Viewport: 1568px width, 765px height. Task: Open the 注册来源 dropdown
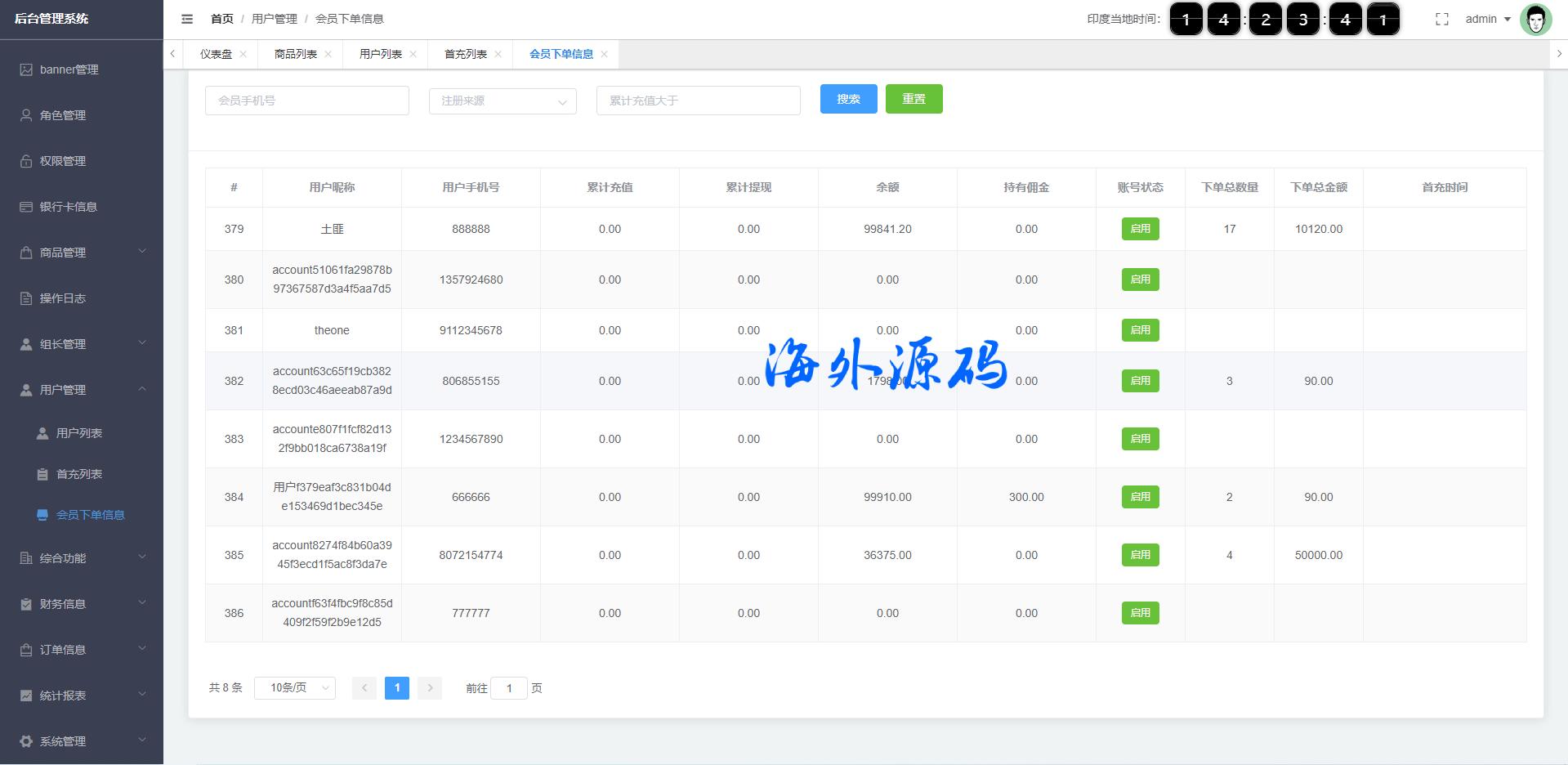[503, 101]
